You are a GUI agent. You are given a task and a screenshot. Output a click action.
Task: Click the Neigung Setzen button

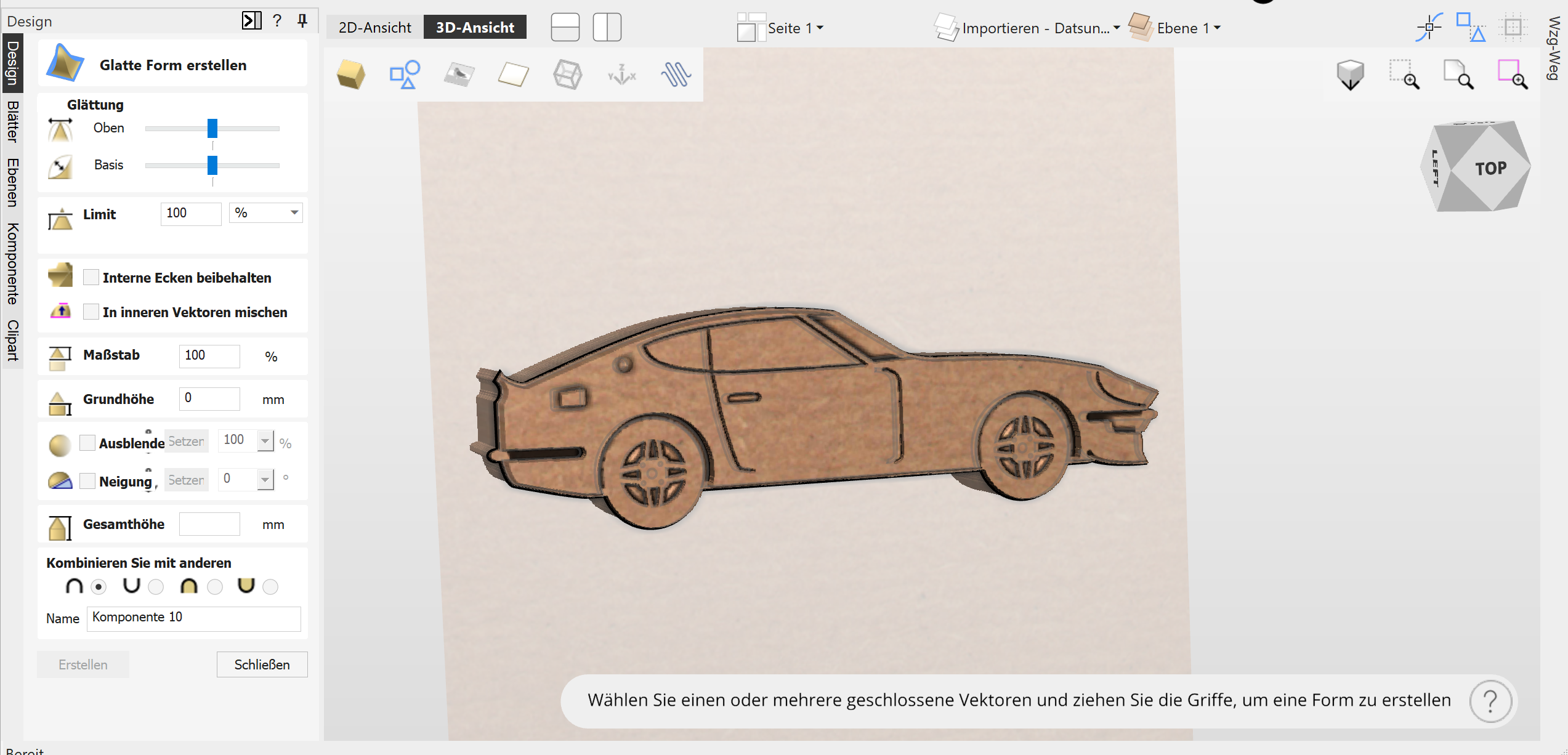pyautogui.click(x=186, y=480)
